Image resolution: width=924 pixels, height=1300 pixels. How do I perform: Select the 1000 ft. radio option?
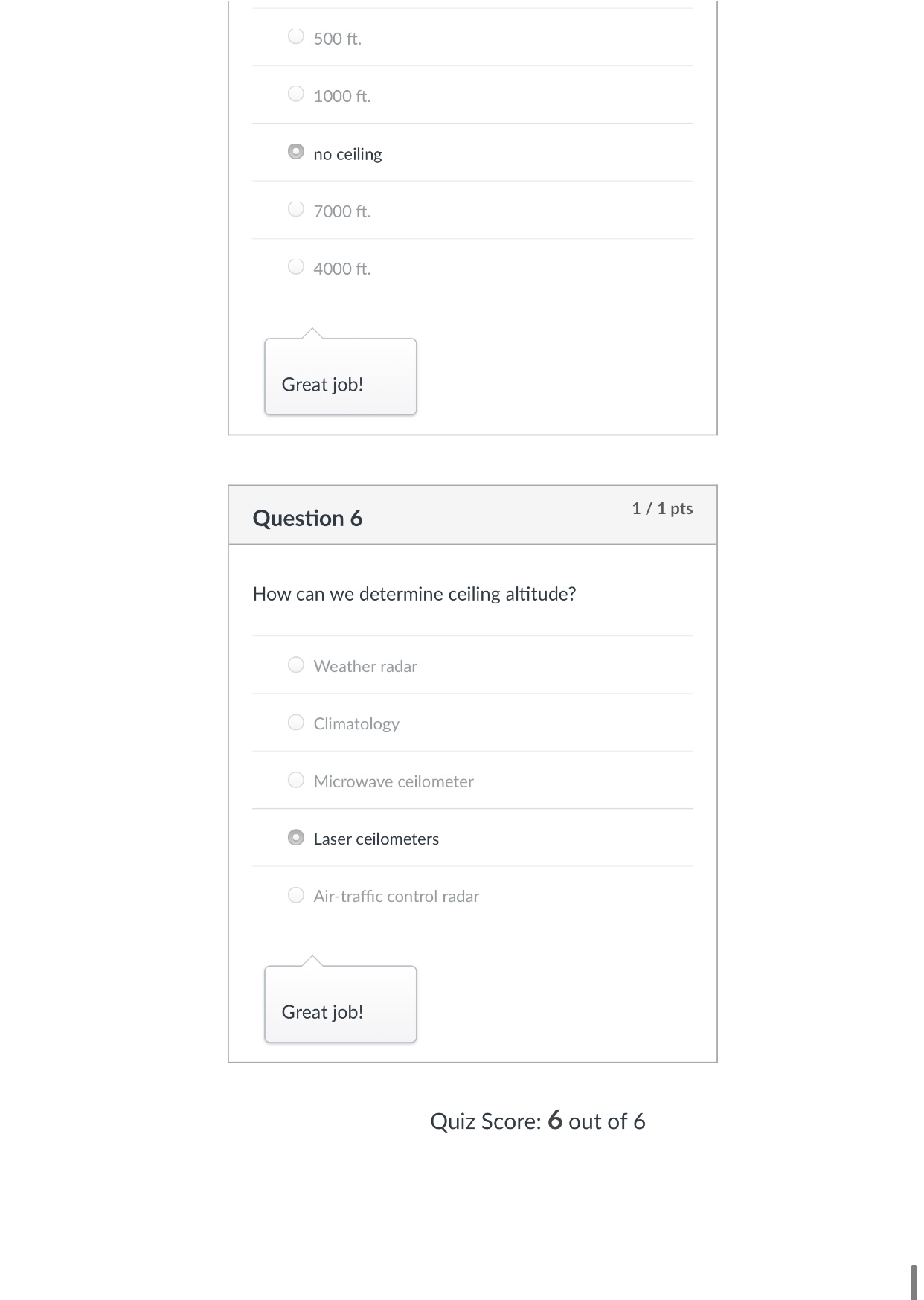point(296,94)
